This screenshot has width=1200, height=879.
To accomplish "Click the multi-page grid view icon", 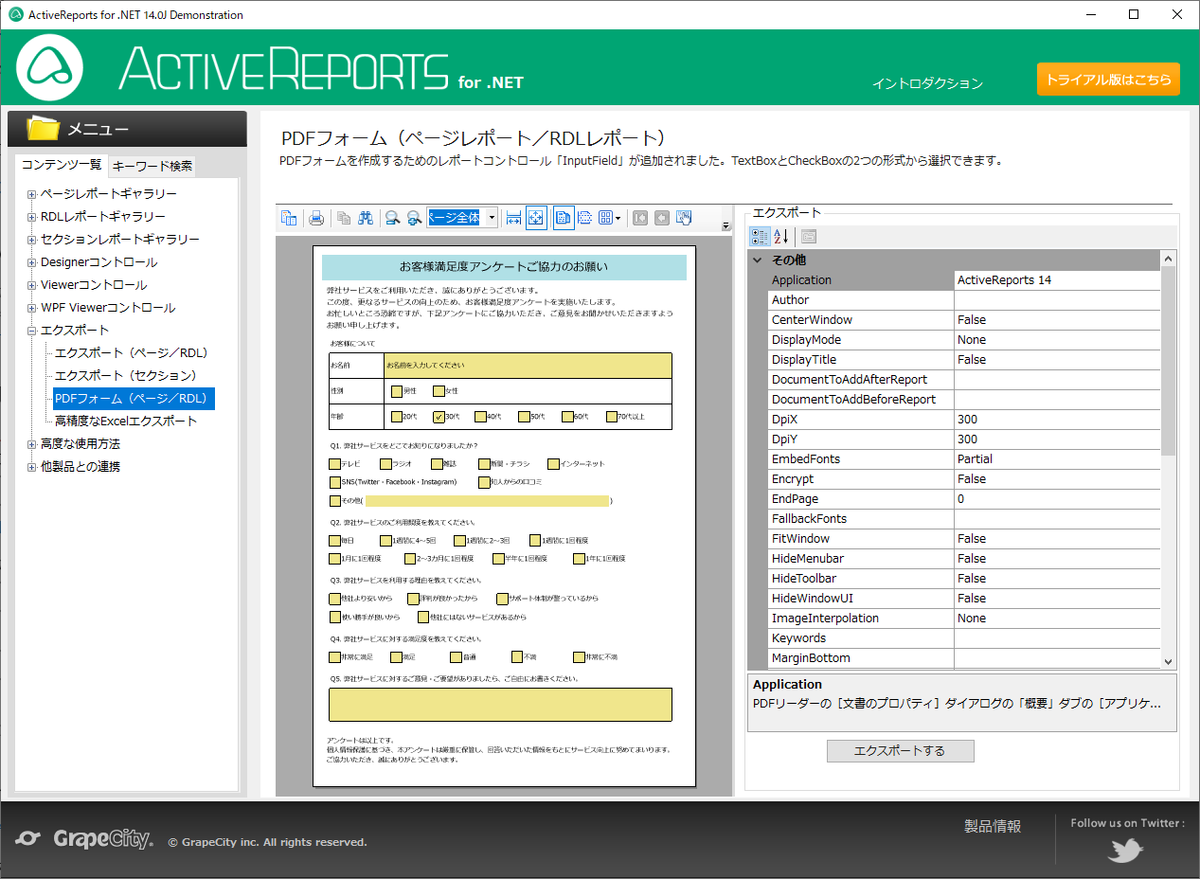I will (605, 218).
